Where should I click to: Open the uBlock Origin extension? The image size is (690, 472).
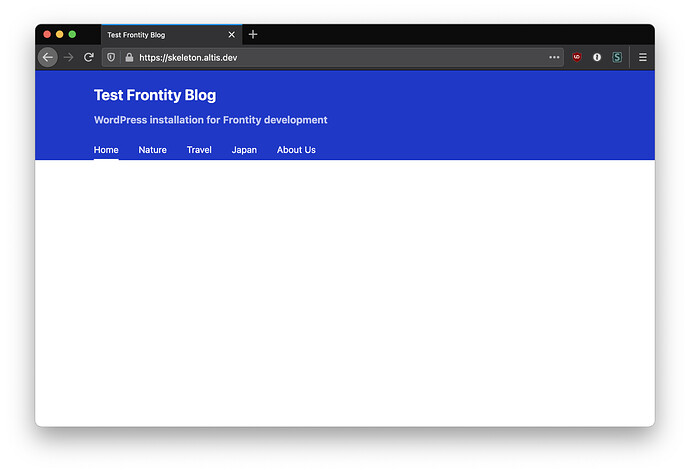[x=577, y=57]
